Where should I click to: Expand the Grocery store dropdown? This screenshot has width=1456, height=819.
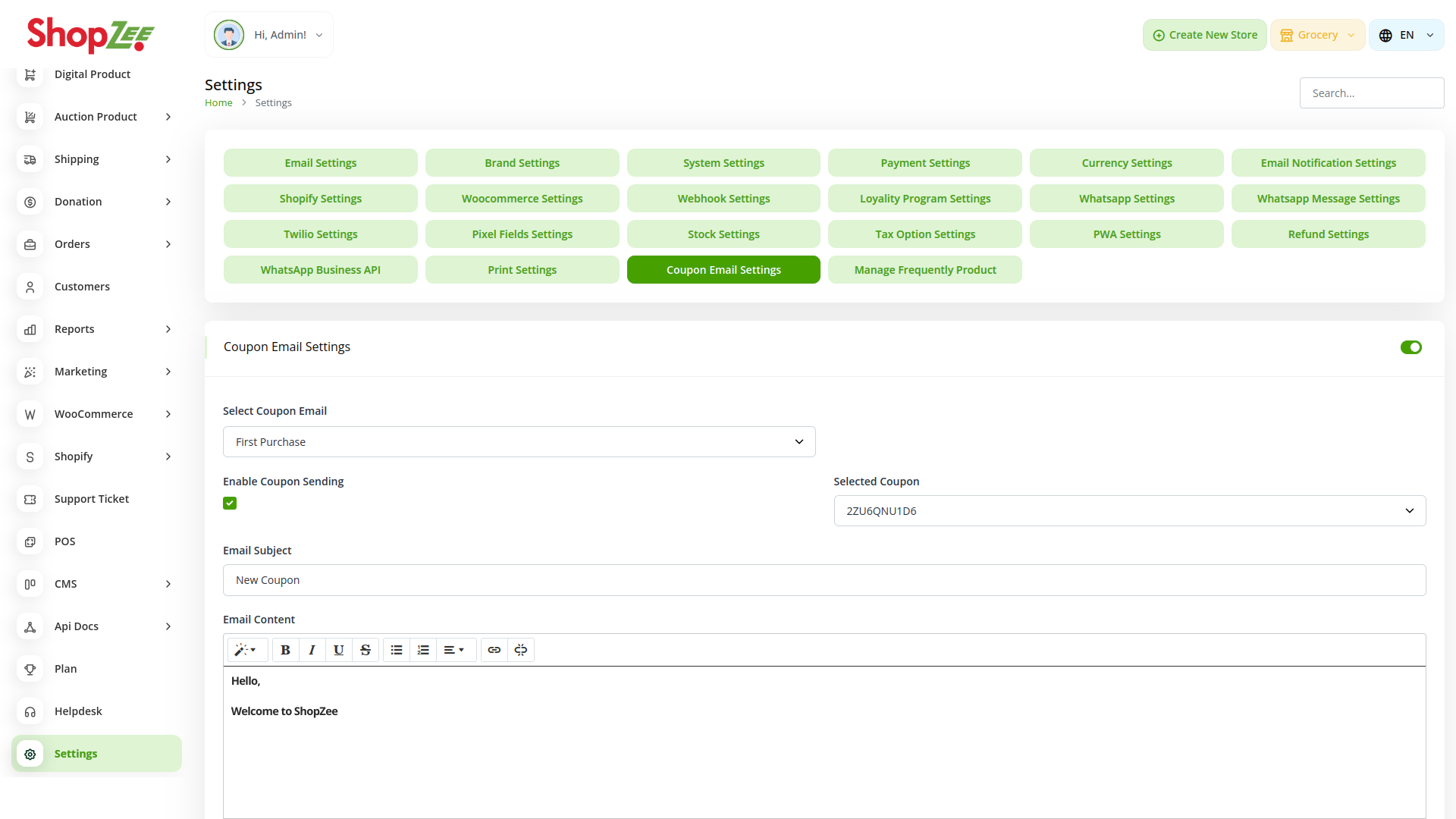[1317, 35]
